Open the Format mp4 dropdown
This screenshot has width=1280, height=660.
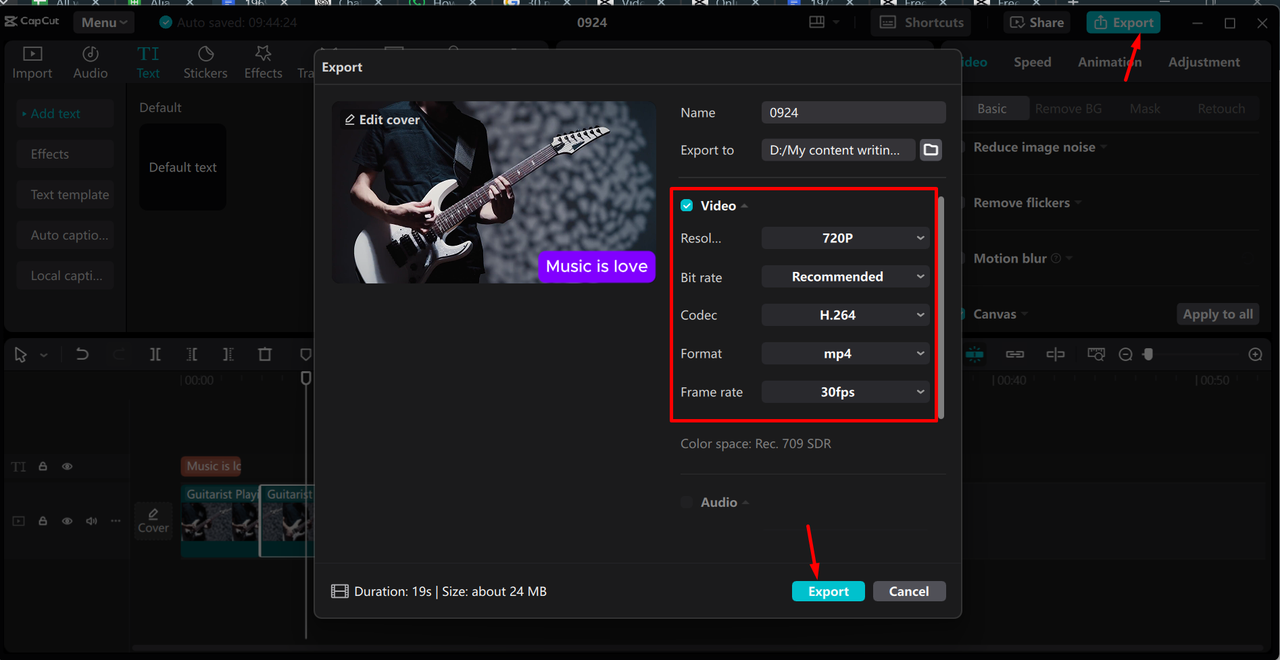[x=845, y=354]
